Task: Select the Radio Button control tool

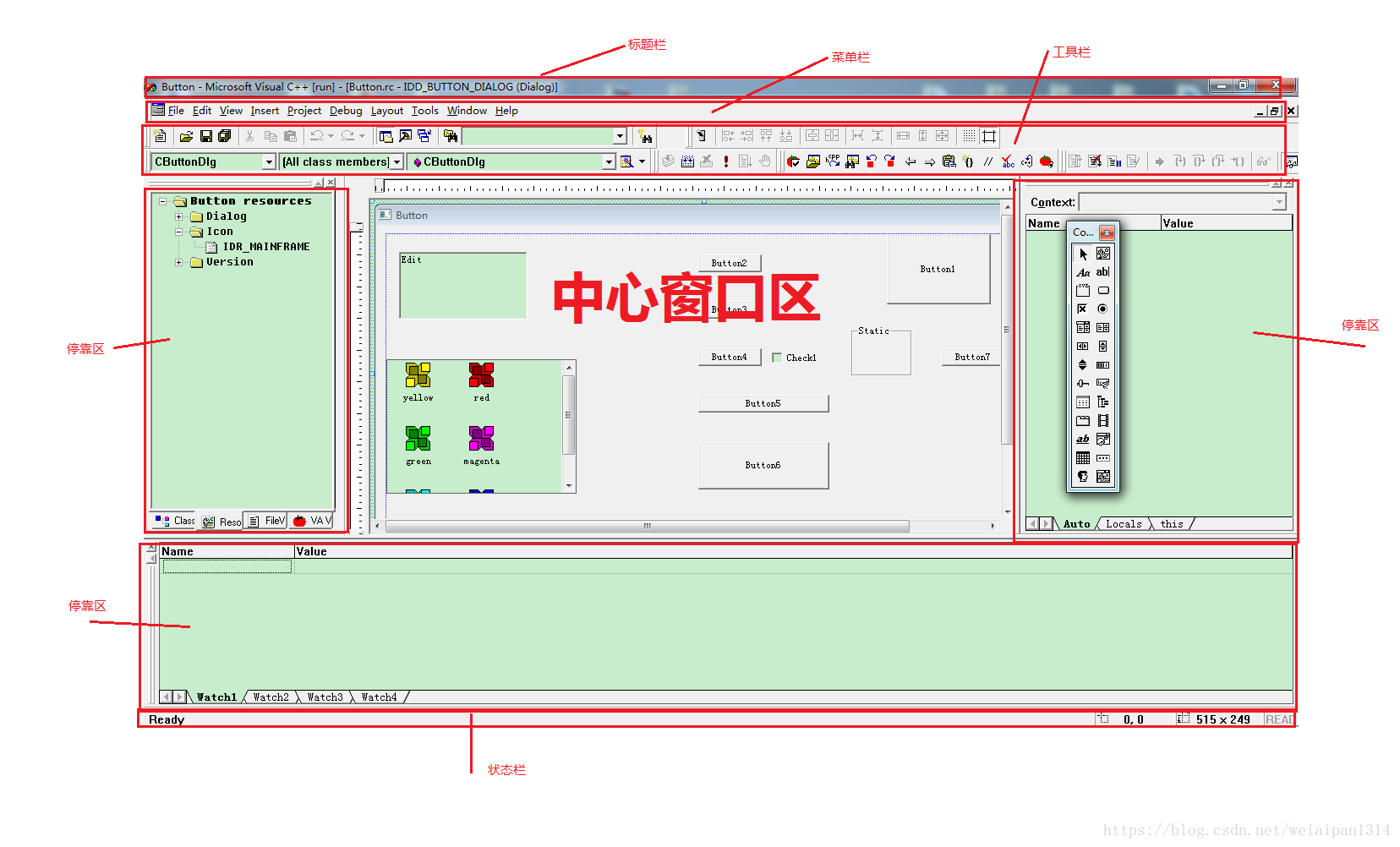Action: coord(1103,309)
